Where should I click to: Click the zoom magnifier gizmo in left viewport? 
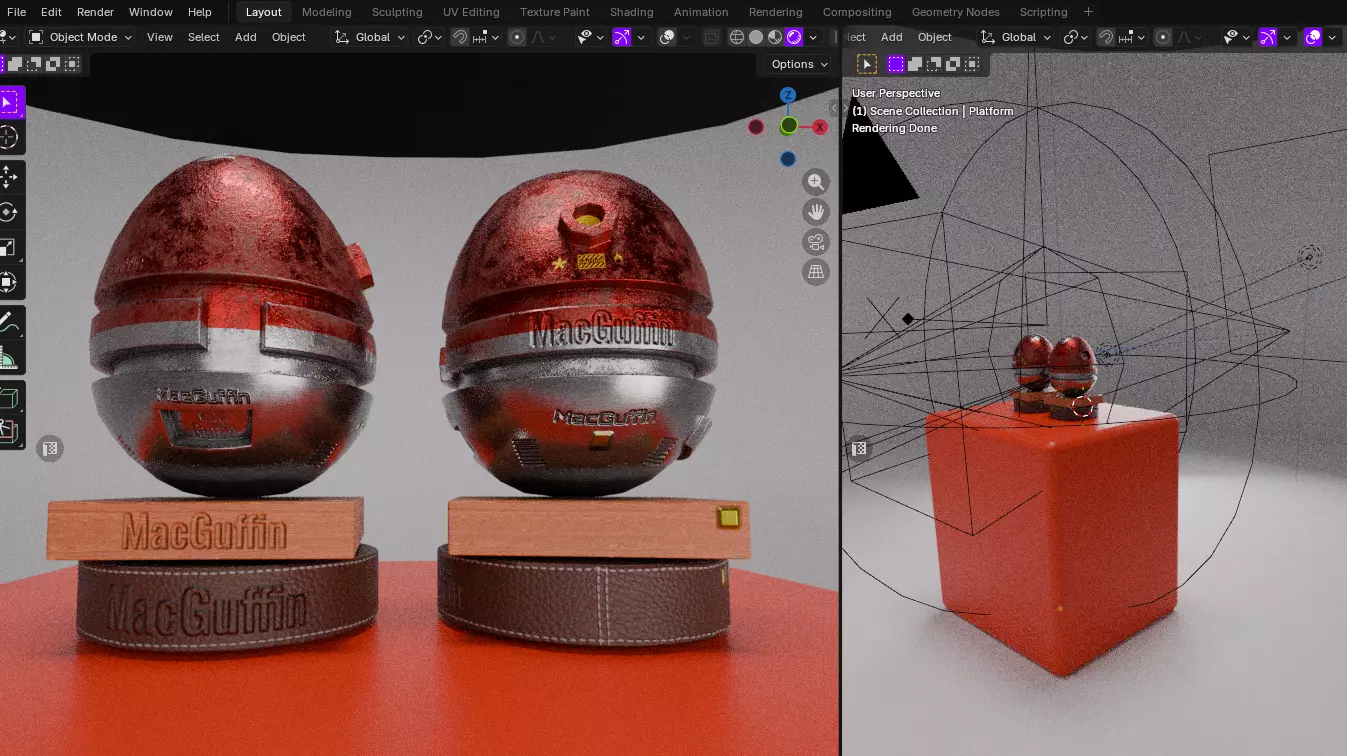[816, 182]
